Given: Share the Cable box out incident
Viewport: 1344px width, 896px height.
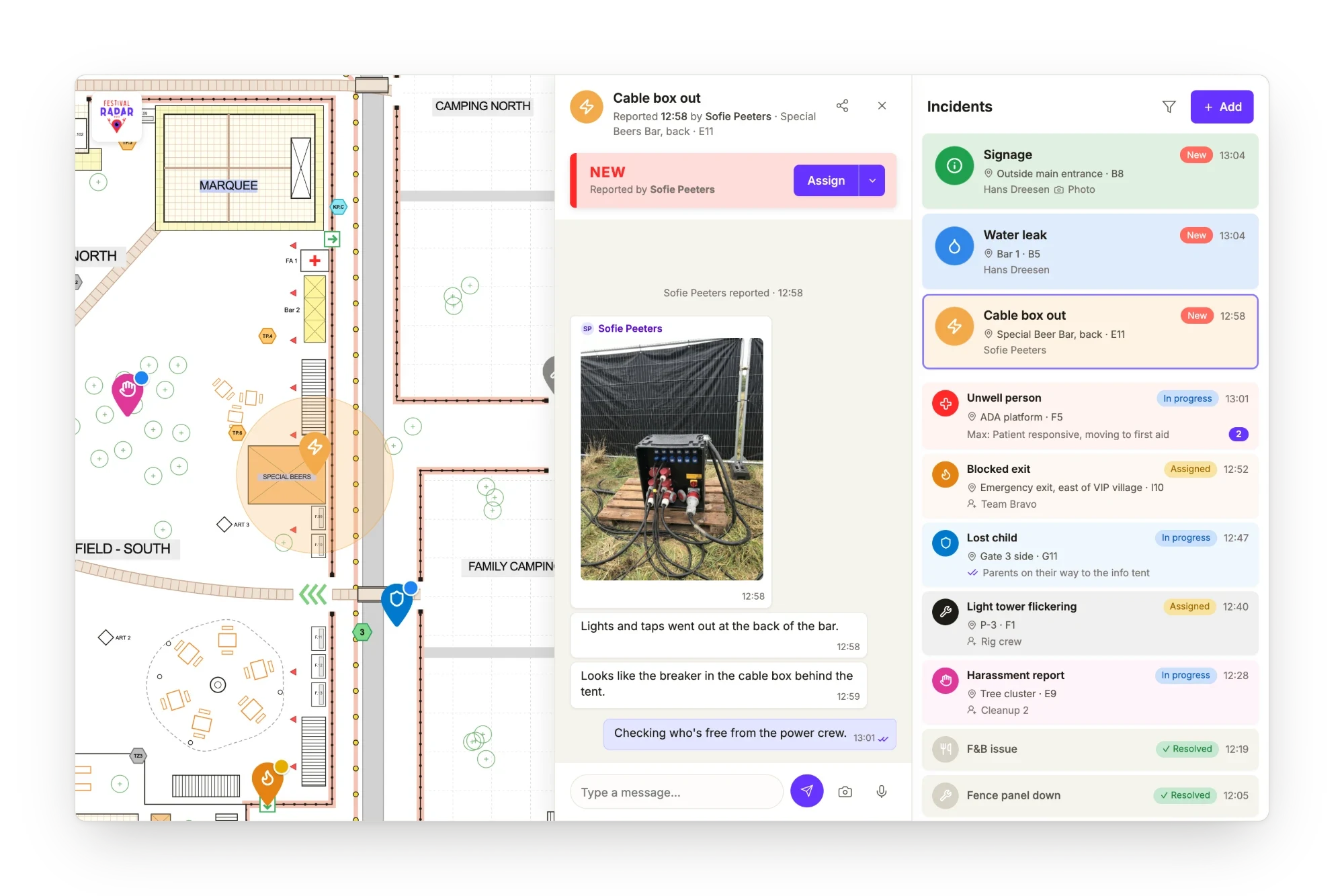Looking at the screenshot, I should tap(842, 105).
